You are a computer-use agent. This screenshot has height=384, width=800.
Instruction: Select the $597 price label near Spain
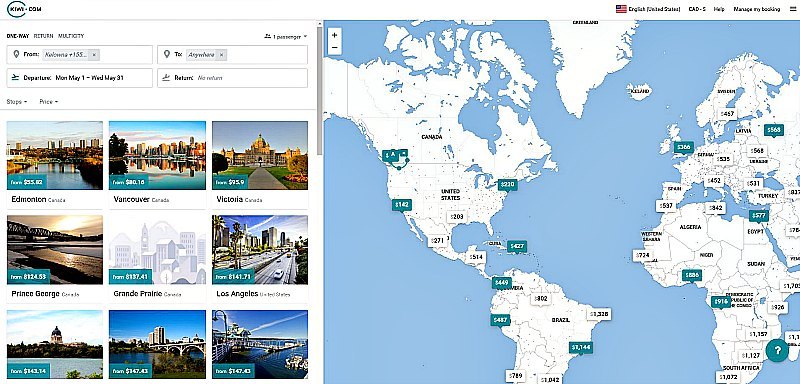click(666, 206)
